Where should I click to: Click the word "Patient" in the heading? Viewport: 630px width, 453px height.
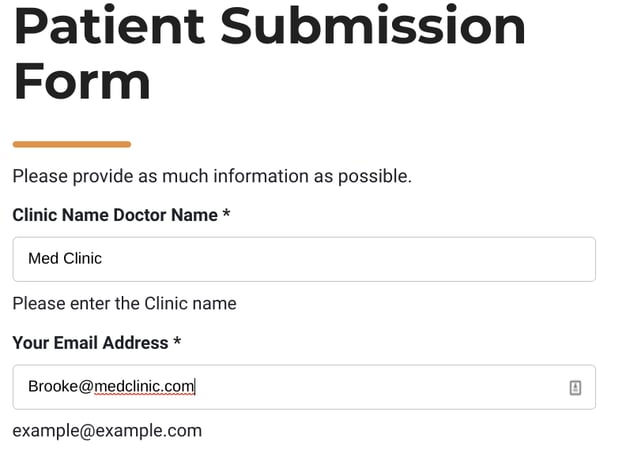point(110,26)
